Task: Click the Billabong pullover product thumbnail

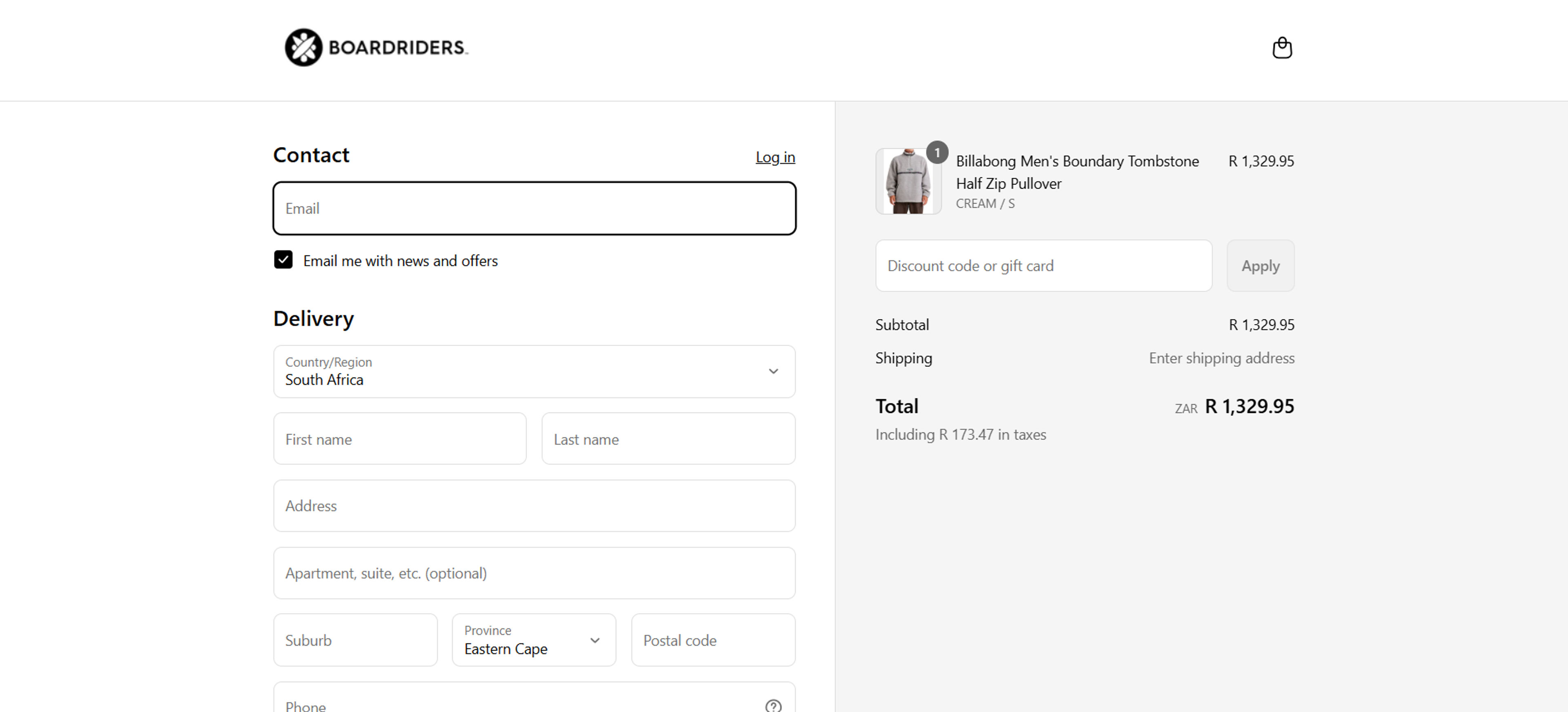Action: [908, 181]
